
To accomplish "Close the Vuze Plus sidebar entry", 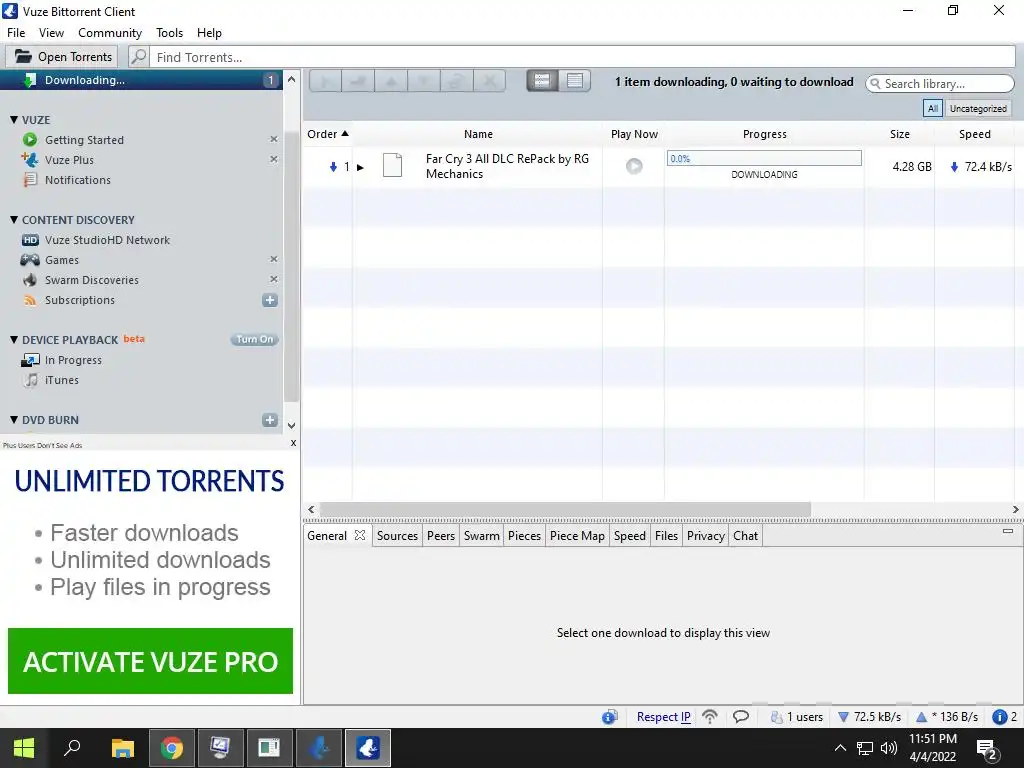I will click(274, 159).
